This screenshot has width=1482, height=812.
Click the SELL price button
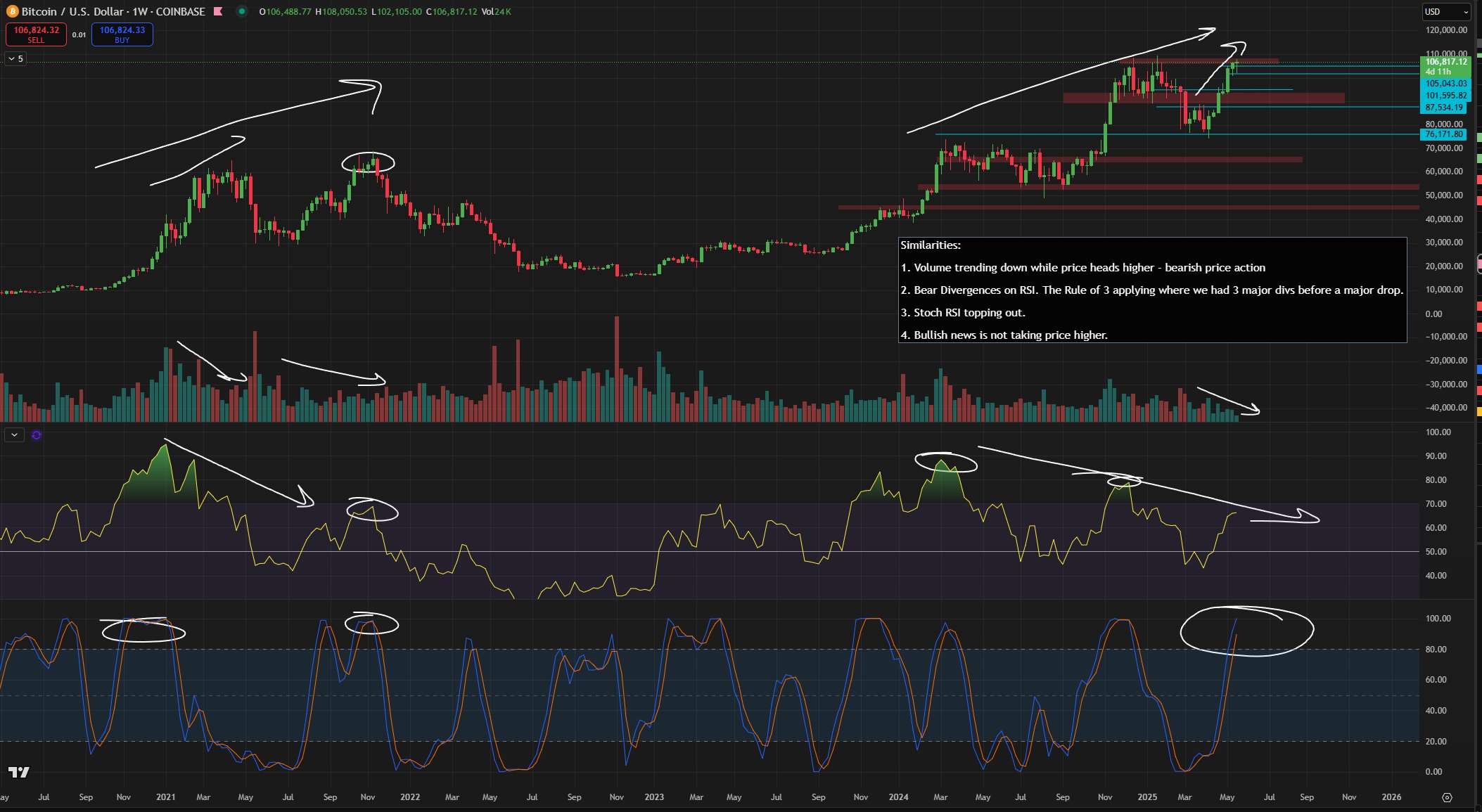click(x=37, y=34)
